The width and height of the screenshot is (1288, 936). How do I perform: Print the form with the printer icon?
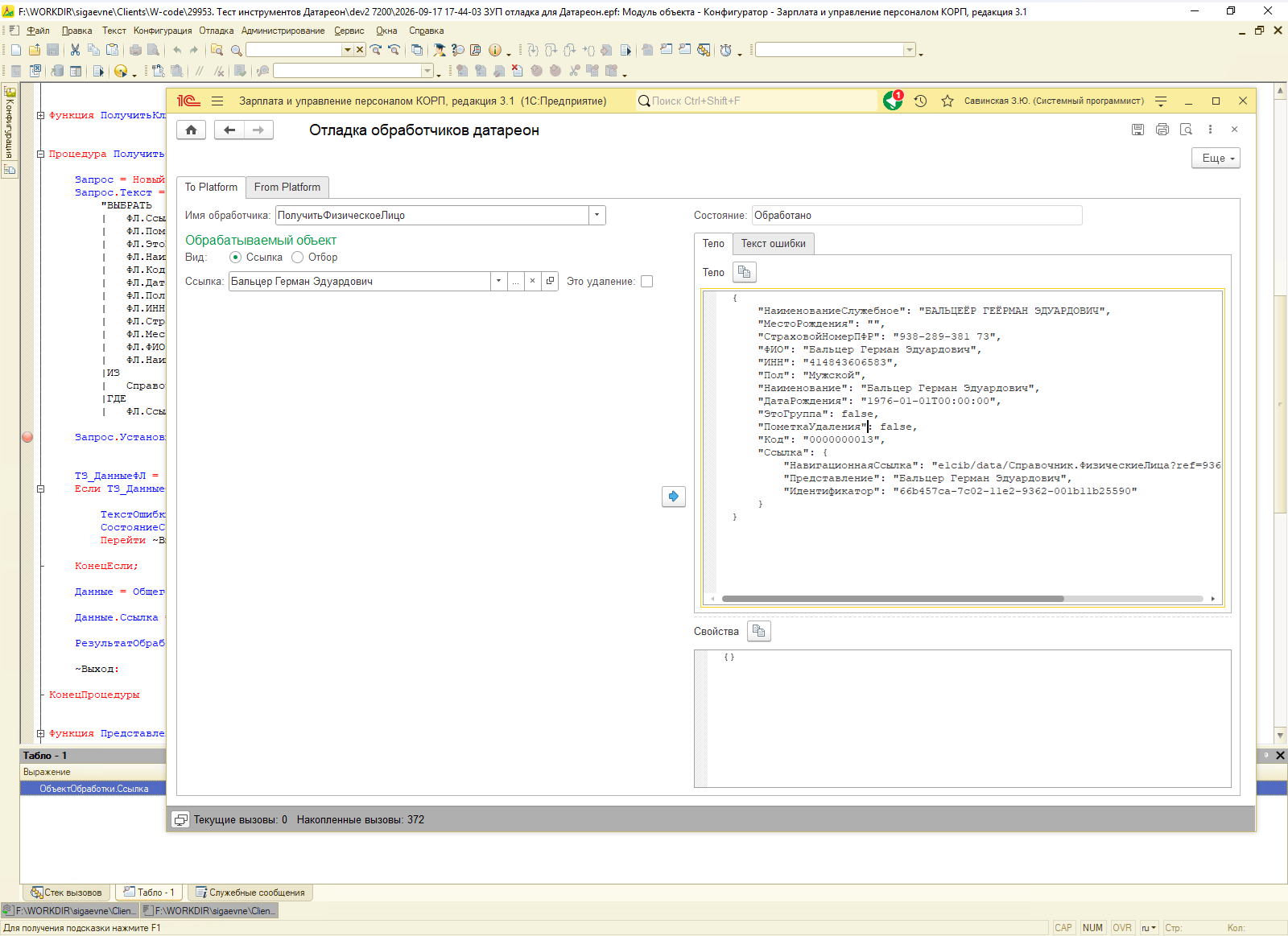(1162, 130)
